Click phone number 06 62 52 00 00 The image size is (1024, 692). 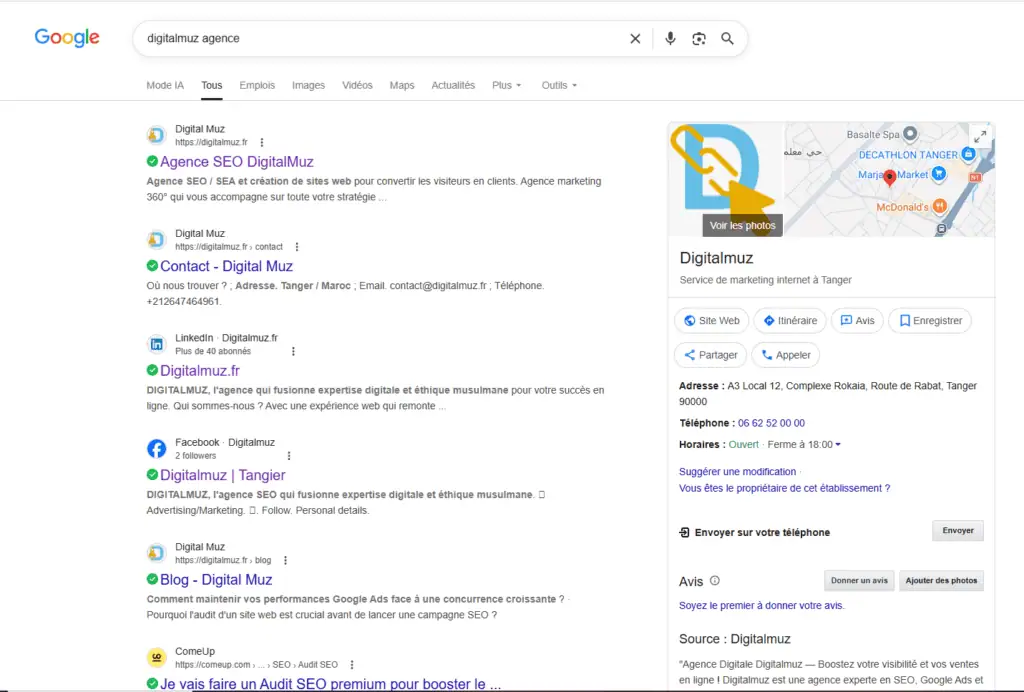click(771, 423)
